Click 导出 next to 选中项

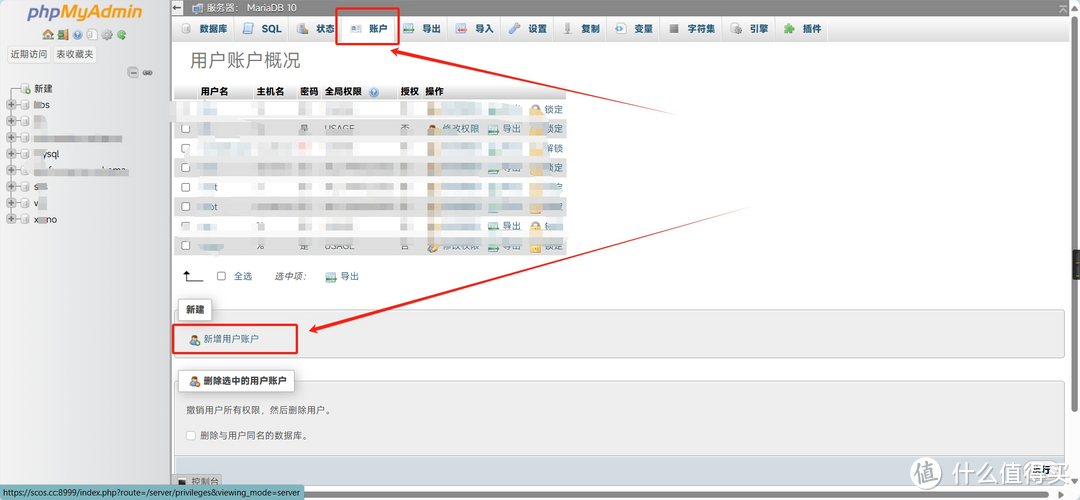tap(342, 276)
